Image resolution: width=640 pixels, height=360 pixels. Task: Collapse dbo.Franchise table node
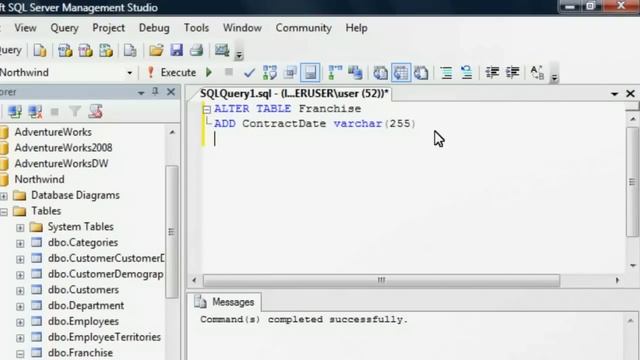coord(20,354)
